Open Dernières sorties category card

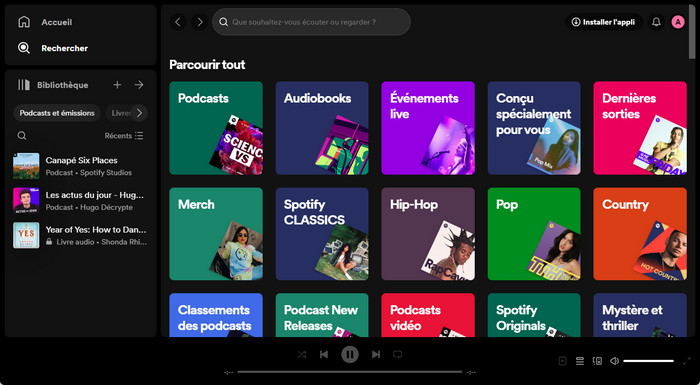(x=640, y=128)
